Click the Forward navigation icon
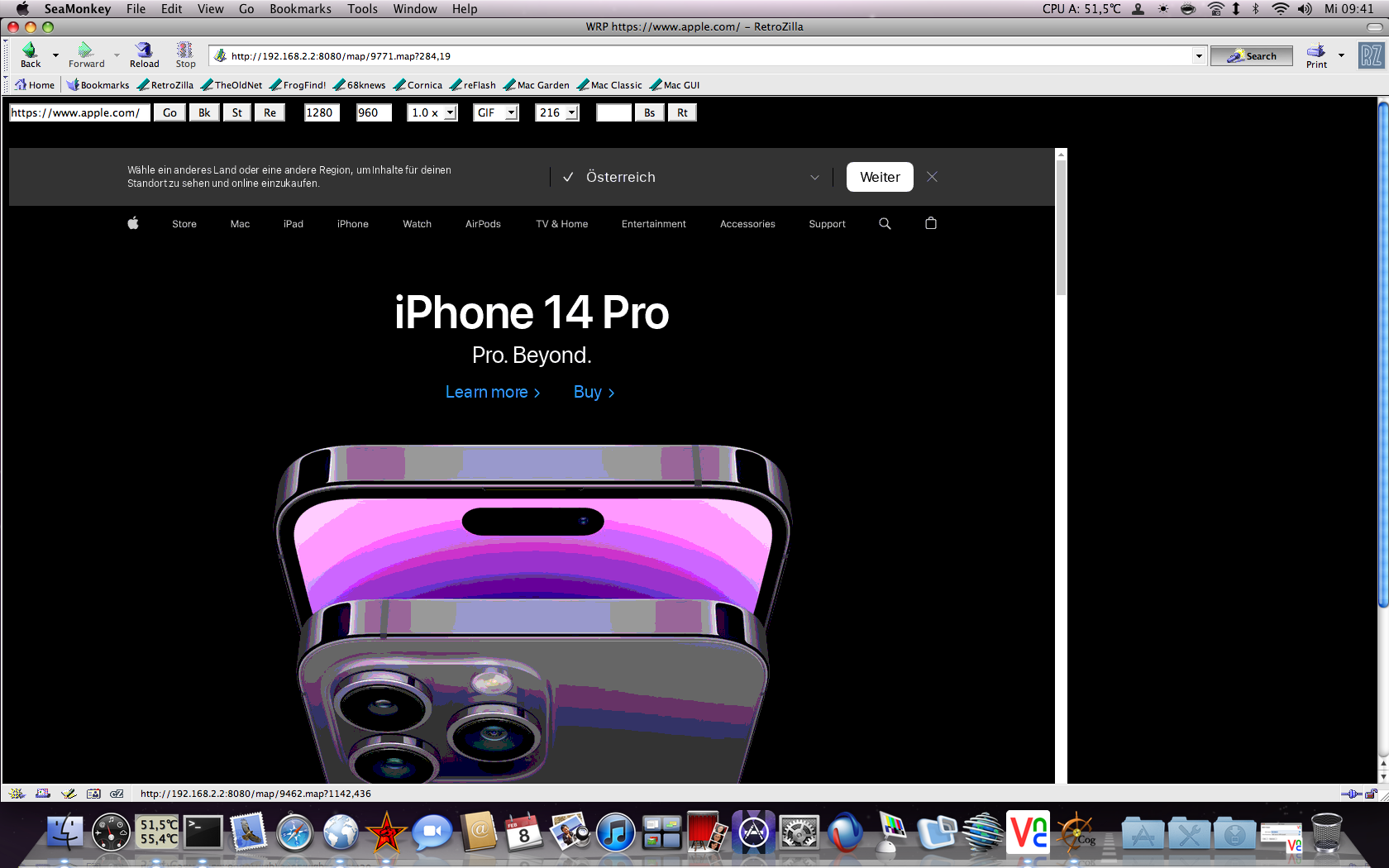 coord(86,55)
